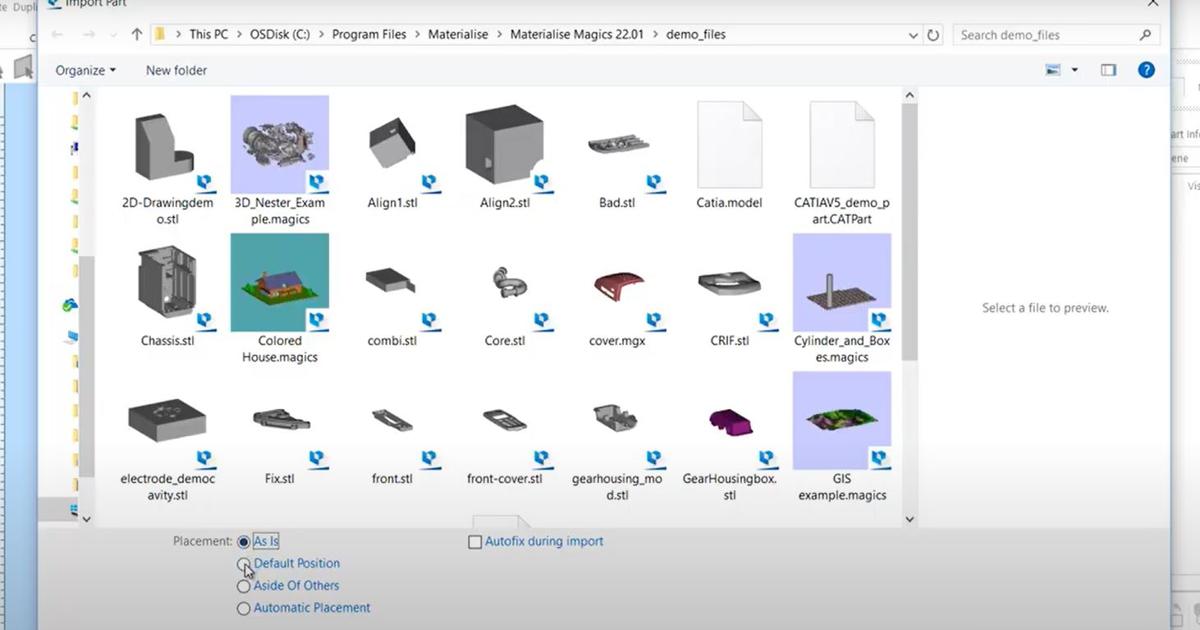Select the purple GearHousingbox.stl file icon

click(729, 423)
